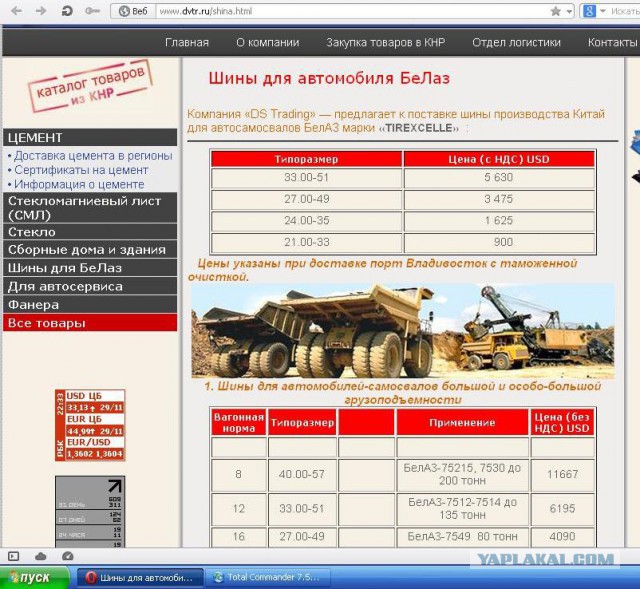Viewport: 640px width, 589px height.
Task: Select the red Все товары category
Action: click(x=90, y=322)
